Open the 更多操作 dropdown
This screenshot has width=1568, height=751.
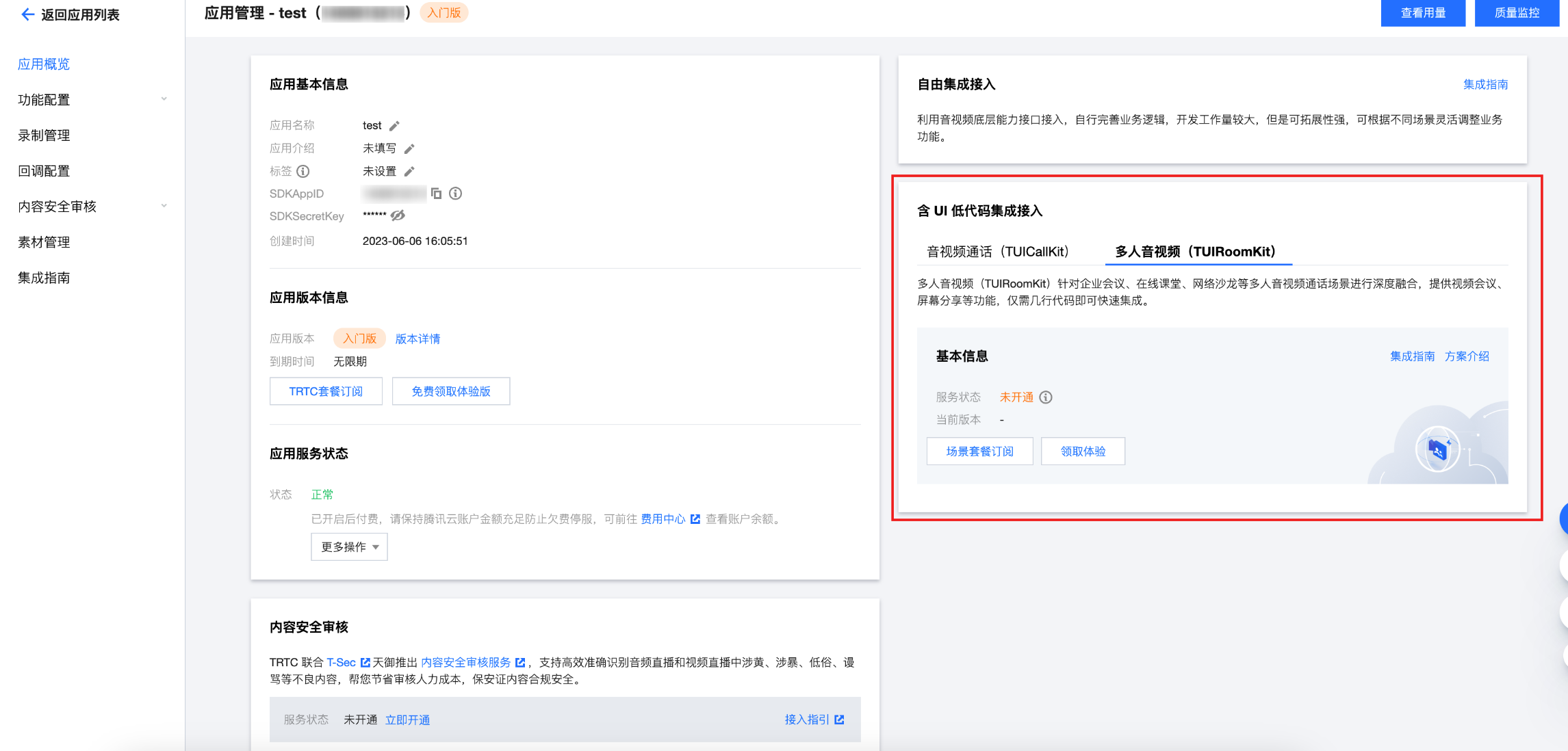(x=349, y=547)
